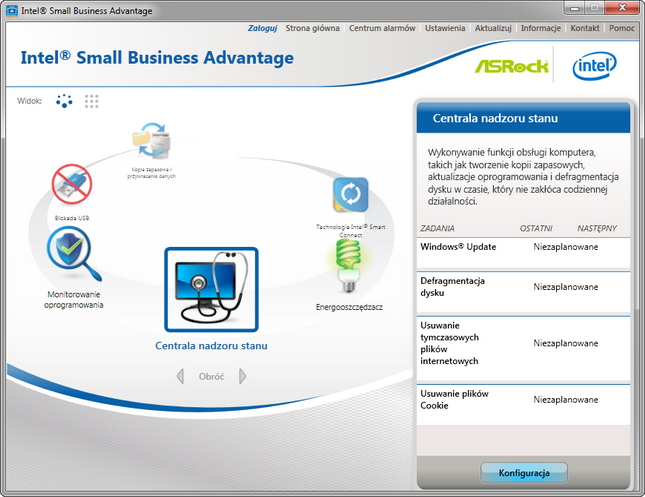Click the Blokada USB label text
This screenshot has height=497, width=645.
click(72, 218)
